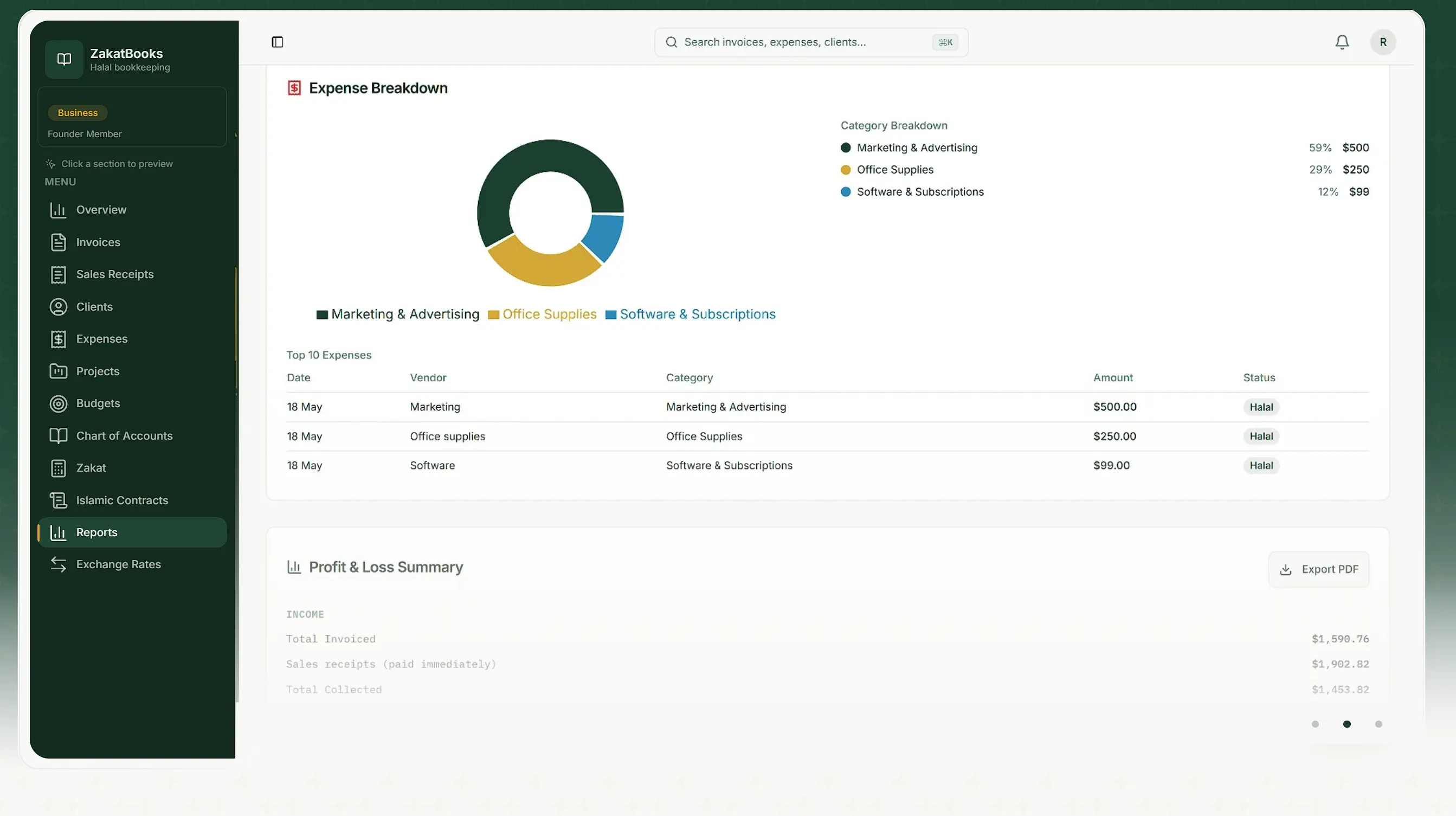
Task: Toggle Marketing & Advertising chart legend
Action: pos(398,314)
